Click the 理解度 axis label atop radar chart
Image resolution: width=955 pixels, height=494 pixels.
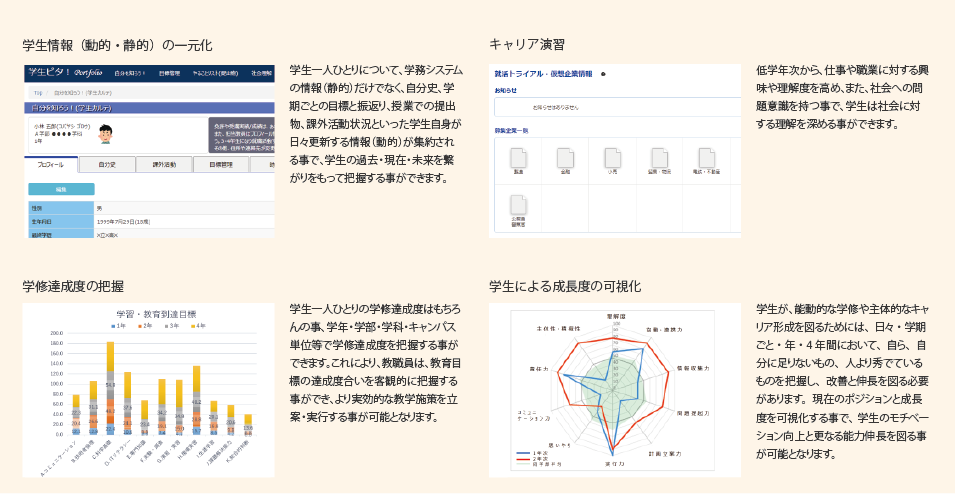(x=615, y=317)
